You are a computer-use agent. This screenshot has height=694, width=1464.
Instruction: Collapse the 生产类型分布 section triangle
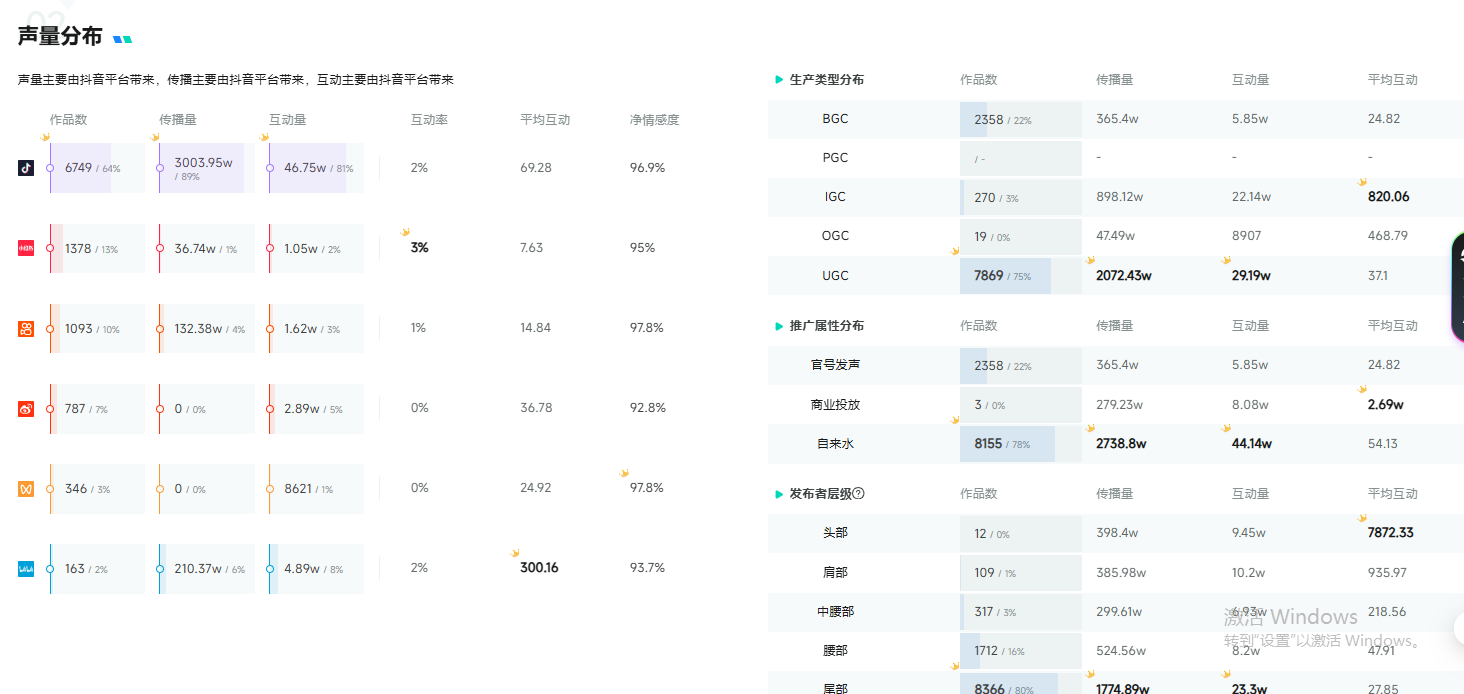tap(779, 79)
